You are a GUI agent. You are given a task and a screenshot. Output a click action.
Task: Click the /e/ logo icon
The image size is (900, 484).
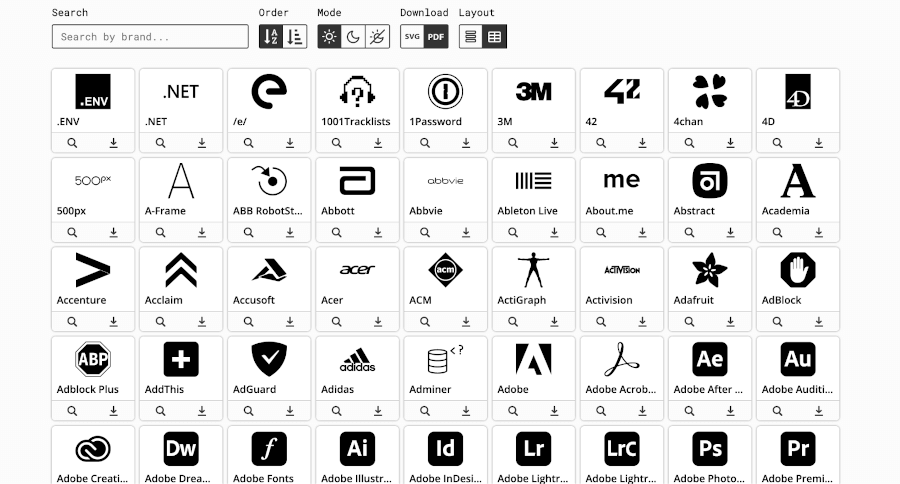coord(269,91)
